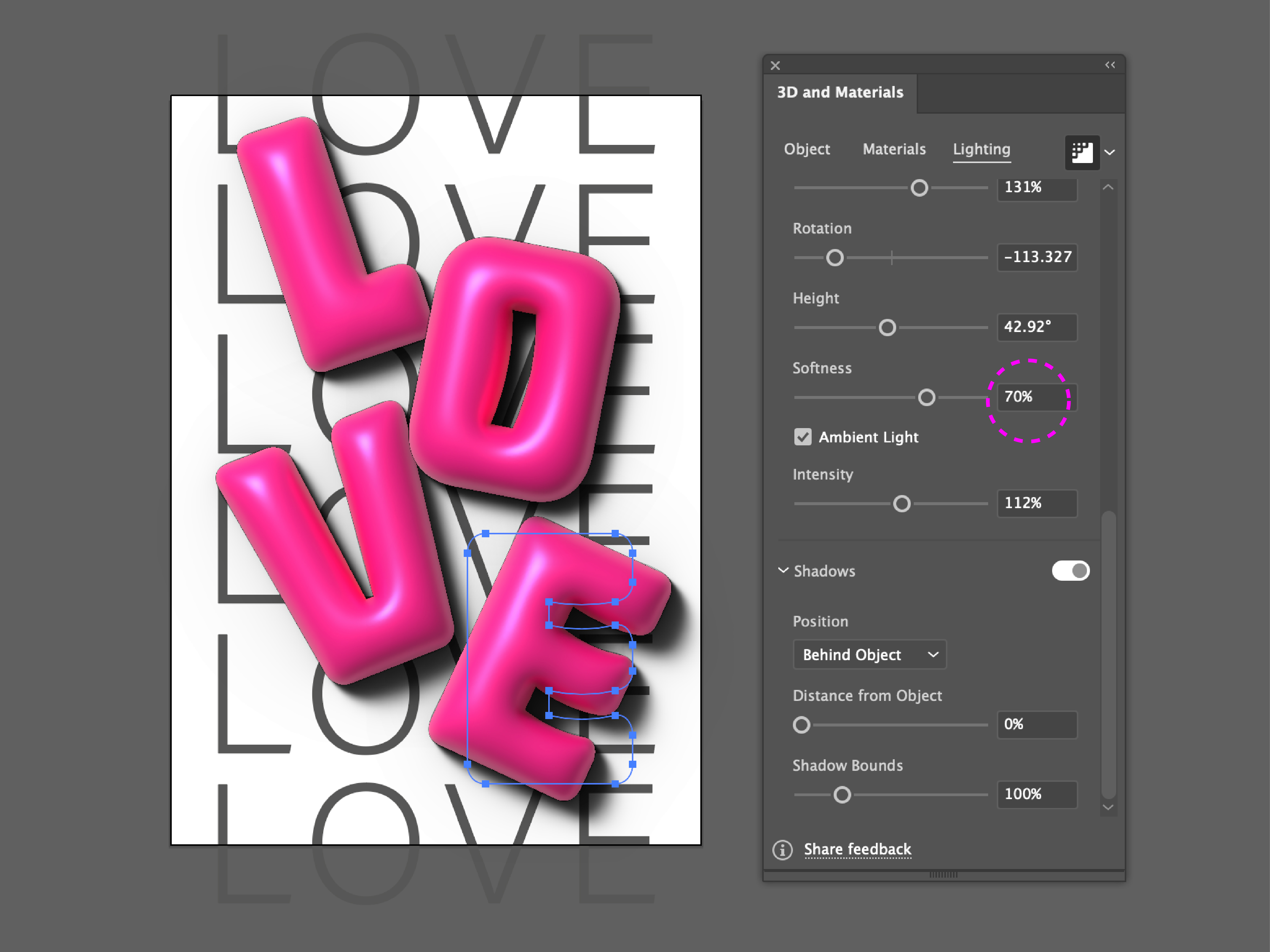Switch to the Object tab
This screenshot has width=1270, height=952.
click(807, 149)
